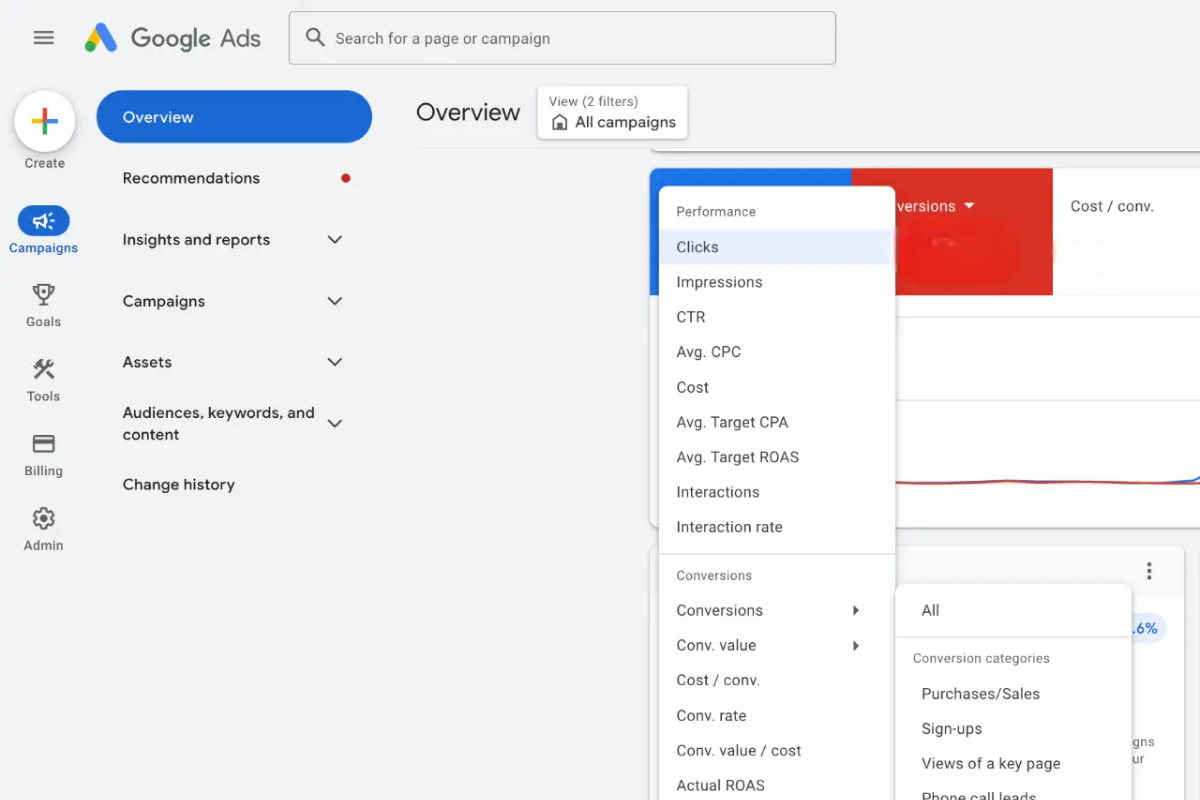The width and height of the screenshot is (1200, 800).
Task: View the Change history page
Action: pos(179,484)
